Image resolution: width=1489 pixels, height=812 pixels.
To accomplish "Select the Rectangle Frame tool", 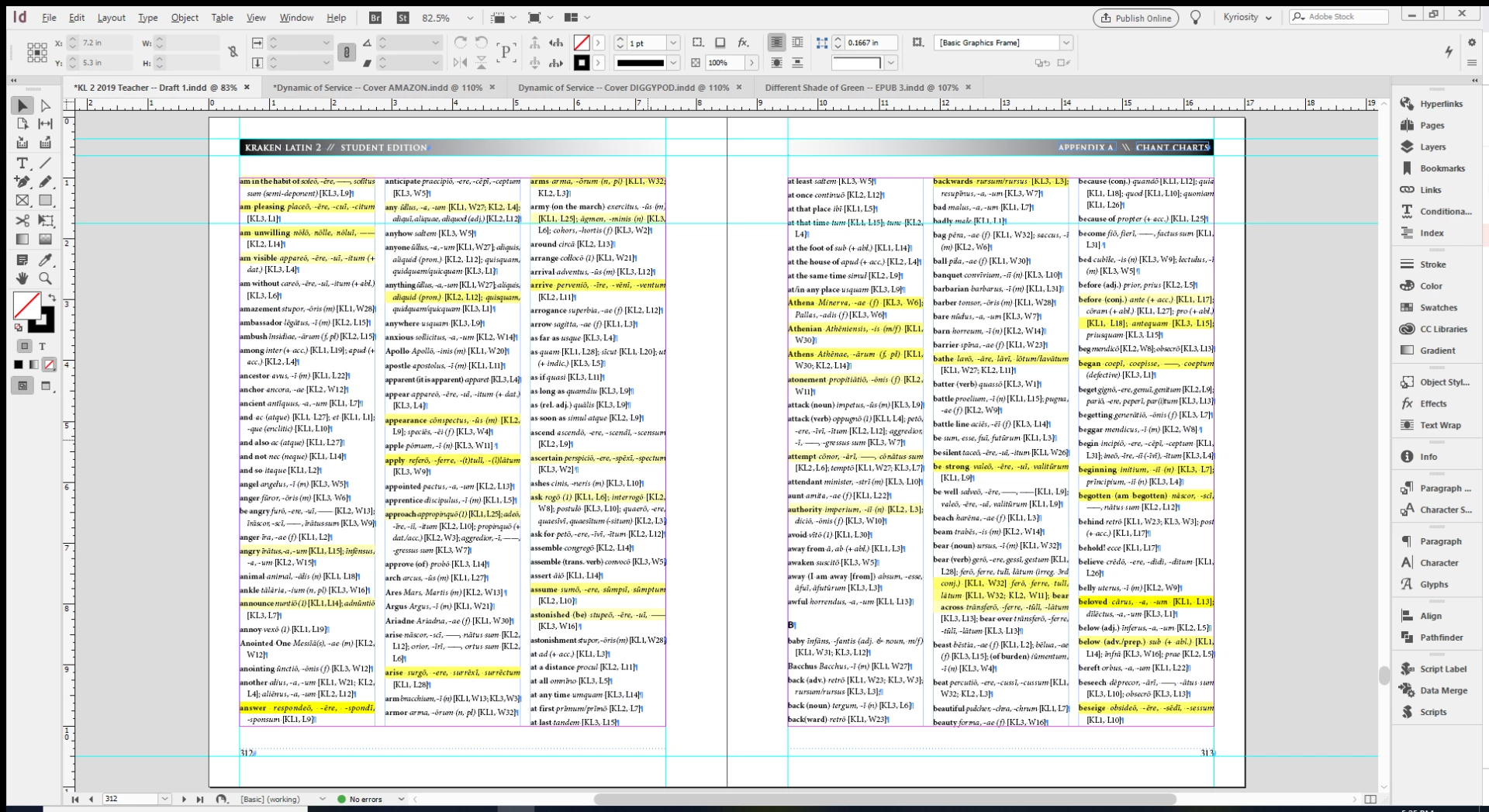I will click(22, 200).
